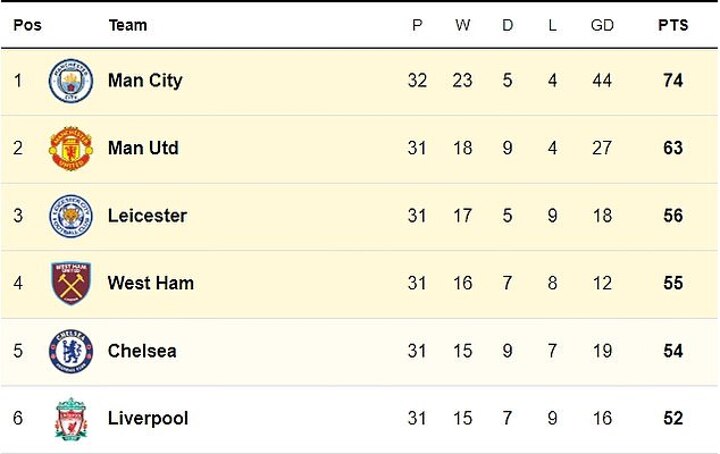Select the Chelsea team name
The width and height of the screenshot is (720, 454).
click(x=142, y=351)
